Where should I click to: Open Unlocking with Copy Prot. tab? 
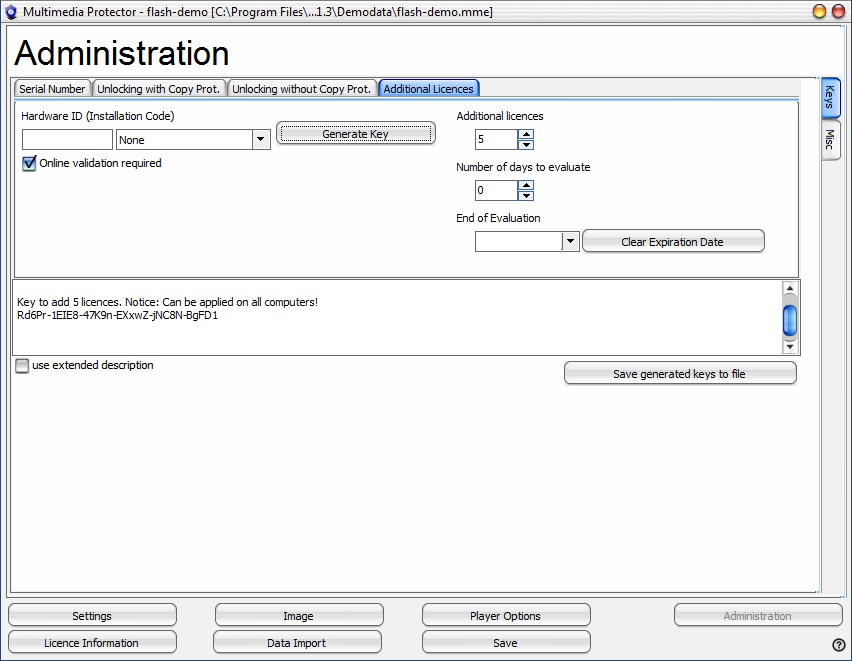click(x=158, y=89)
